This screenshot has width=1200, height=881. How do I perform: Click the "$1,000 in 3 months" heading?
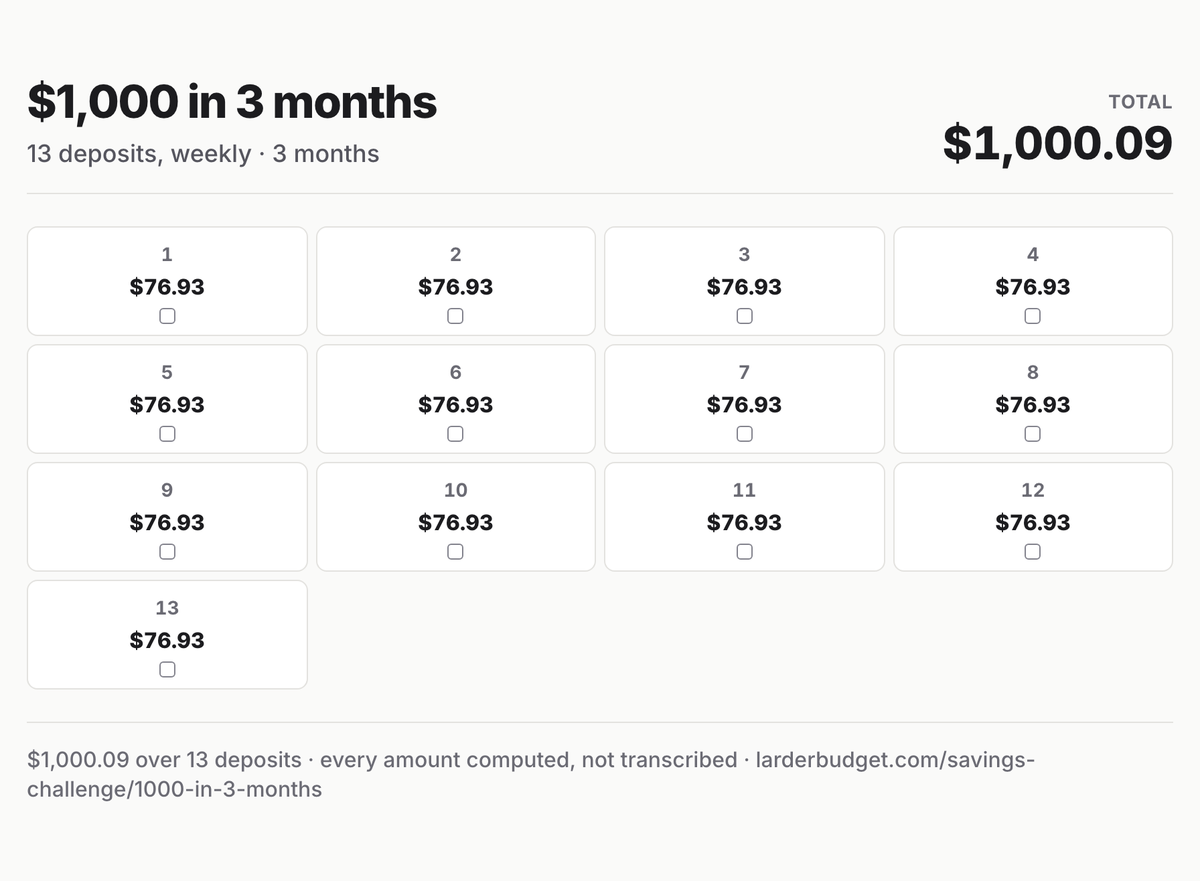(x=232, y=102)
